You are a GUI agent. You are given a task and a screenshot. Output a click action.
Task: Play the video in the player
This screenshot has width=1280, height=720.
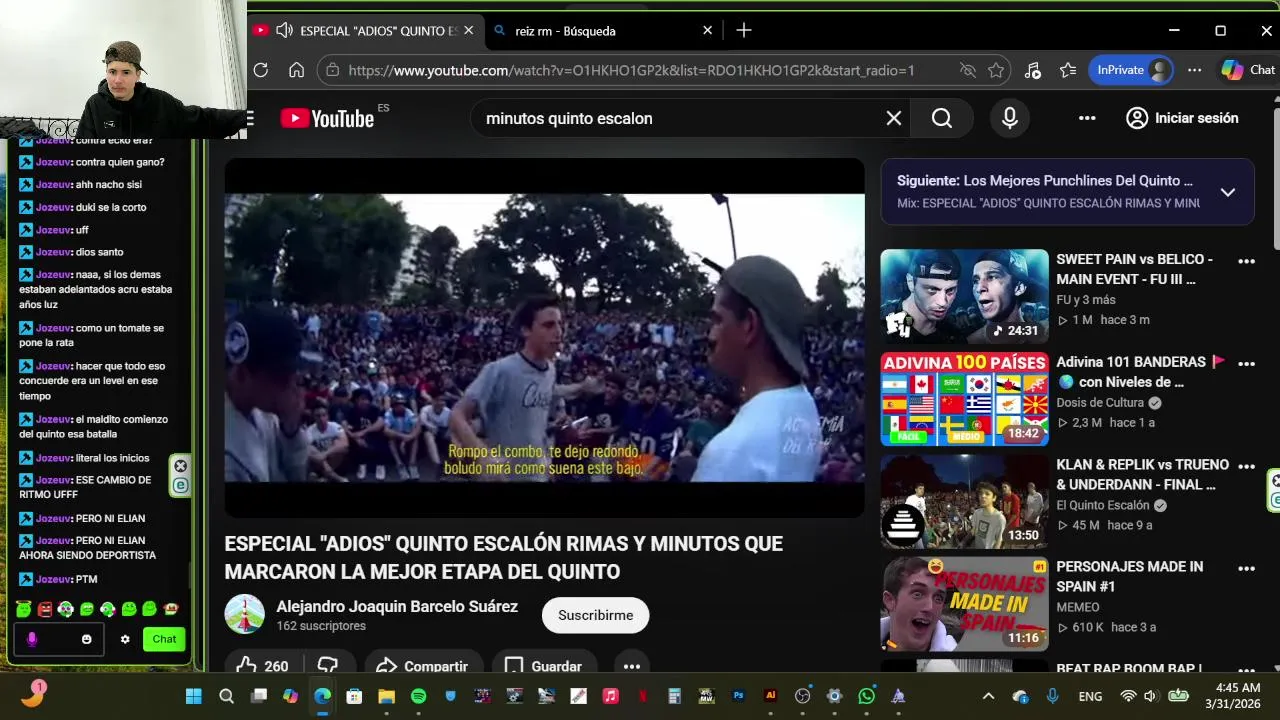(544, 338)
